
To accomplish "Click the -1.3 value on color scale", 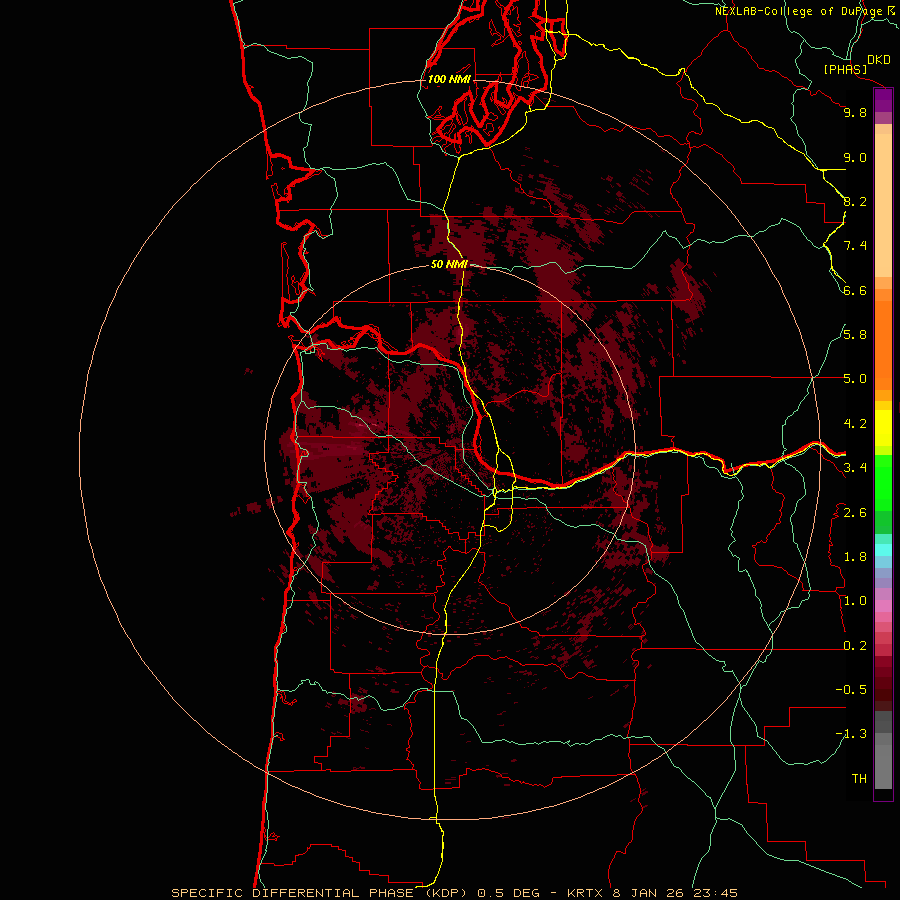I will click(851, 734).
